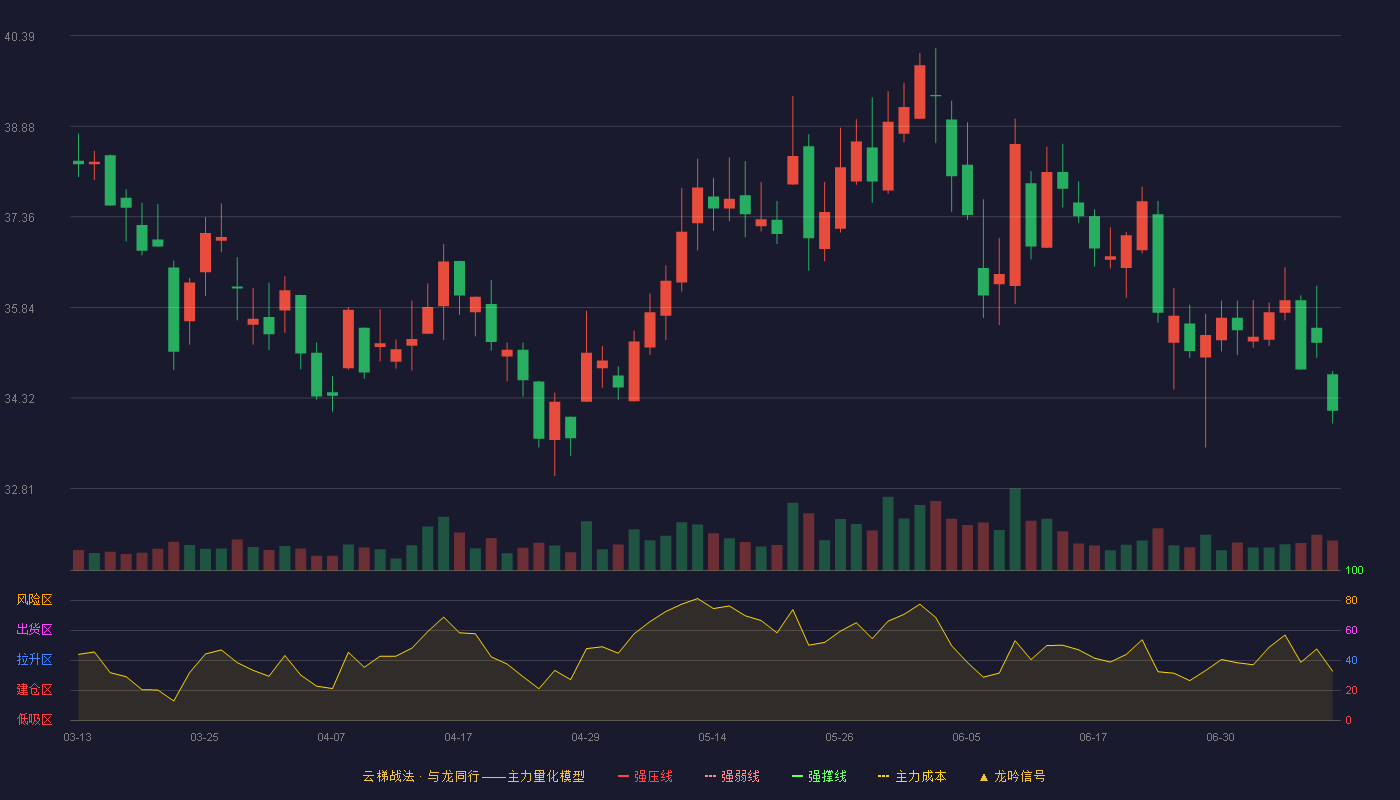1400x800 pixels.
Task: Click the orange 80 indicator scale value
Action: pyautogui.click(x=1351, y=600)
